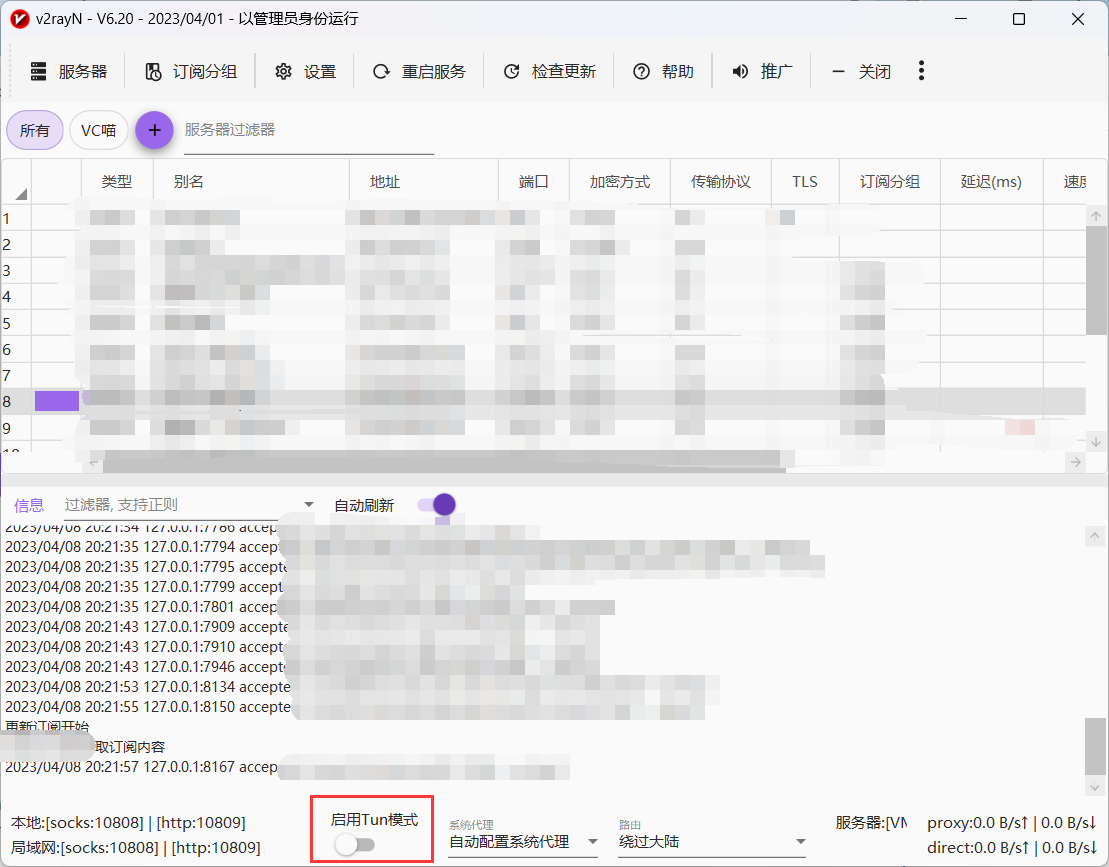Enable Tun模式 with the toggle switch

click(355, 844)
